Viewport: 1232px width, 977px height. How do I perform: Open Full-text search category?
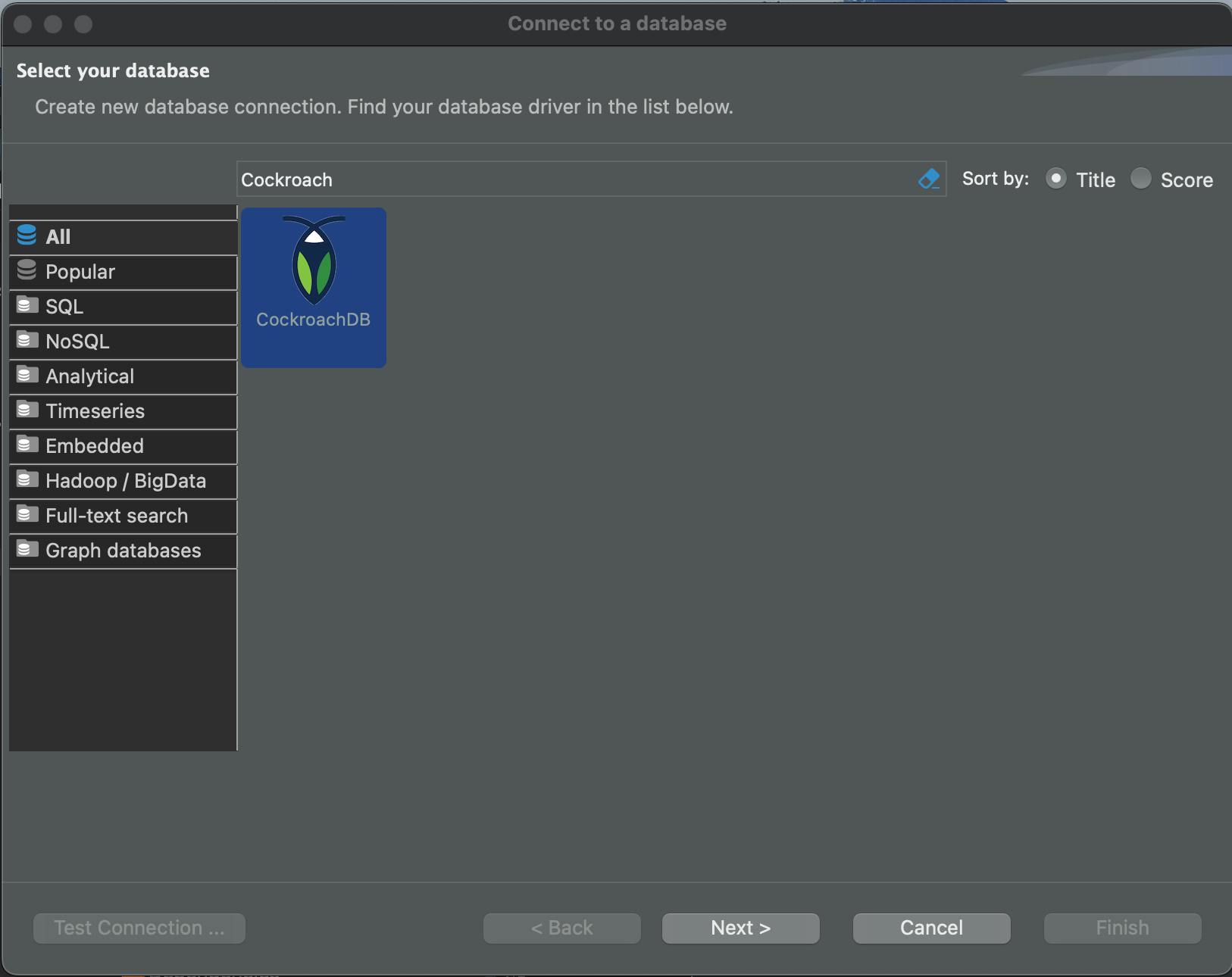116,516
